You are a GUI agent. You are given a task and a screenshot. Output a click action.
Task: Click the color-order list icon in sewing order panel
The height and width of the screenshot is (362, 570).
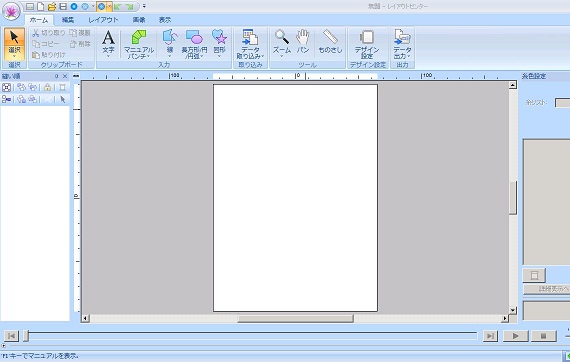click(x=6, y=99)
